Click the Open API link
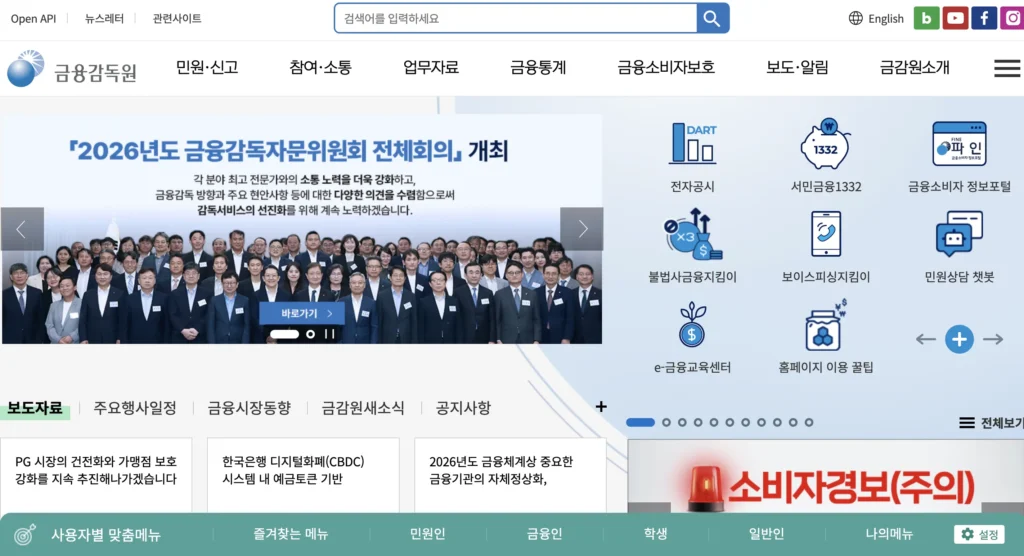 click(x=33, y=19)
